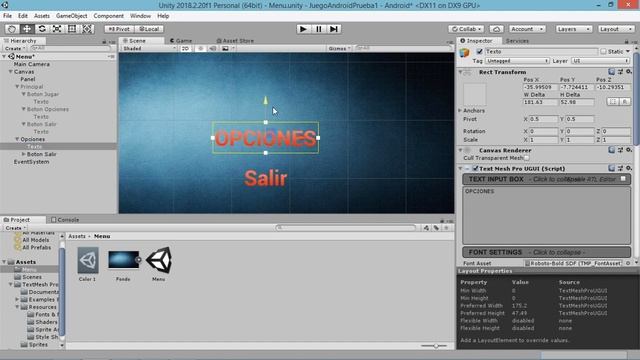Click search by type icon in Project
Screen dimensions: 640x360
pos(426,228)
